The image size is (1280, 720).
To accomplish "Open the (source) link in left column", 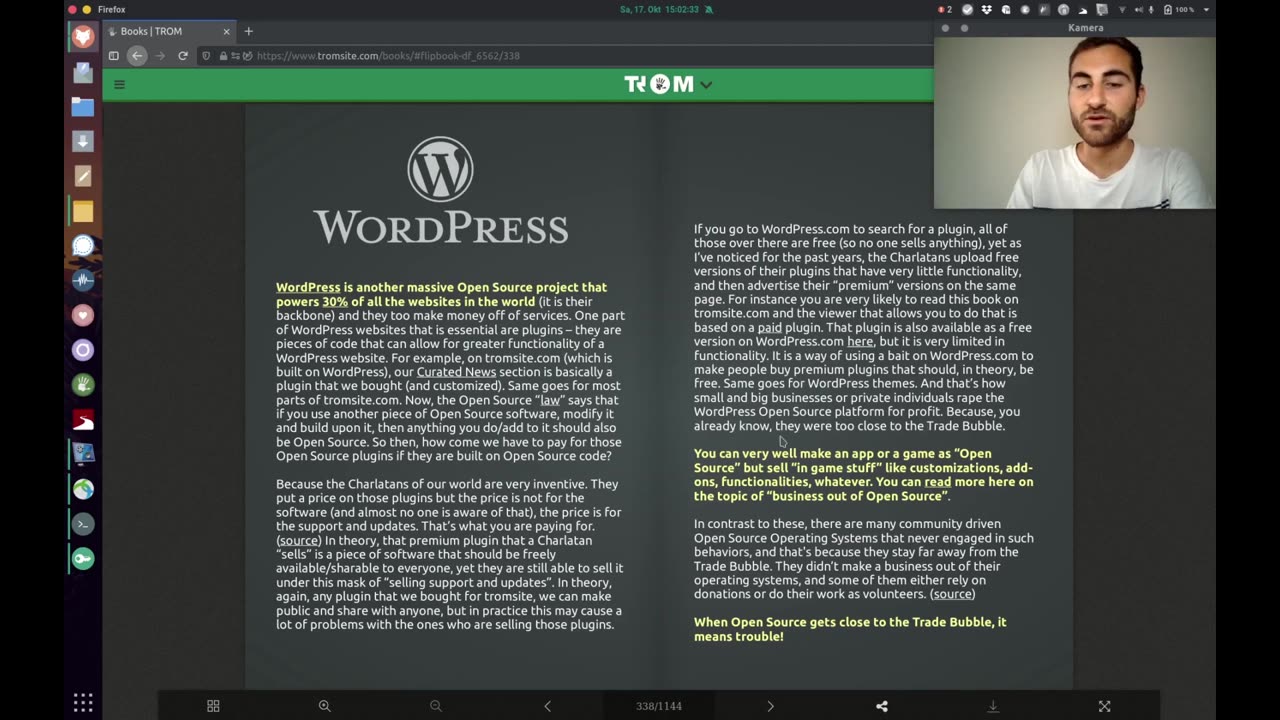I will pos(298,540).
